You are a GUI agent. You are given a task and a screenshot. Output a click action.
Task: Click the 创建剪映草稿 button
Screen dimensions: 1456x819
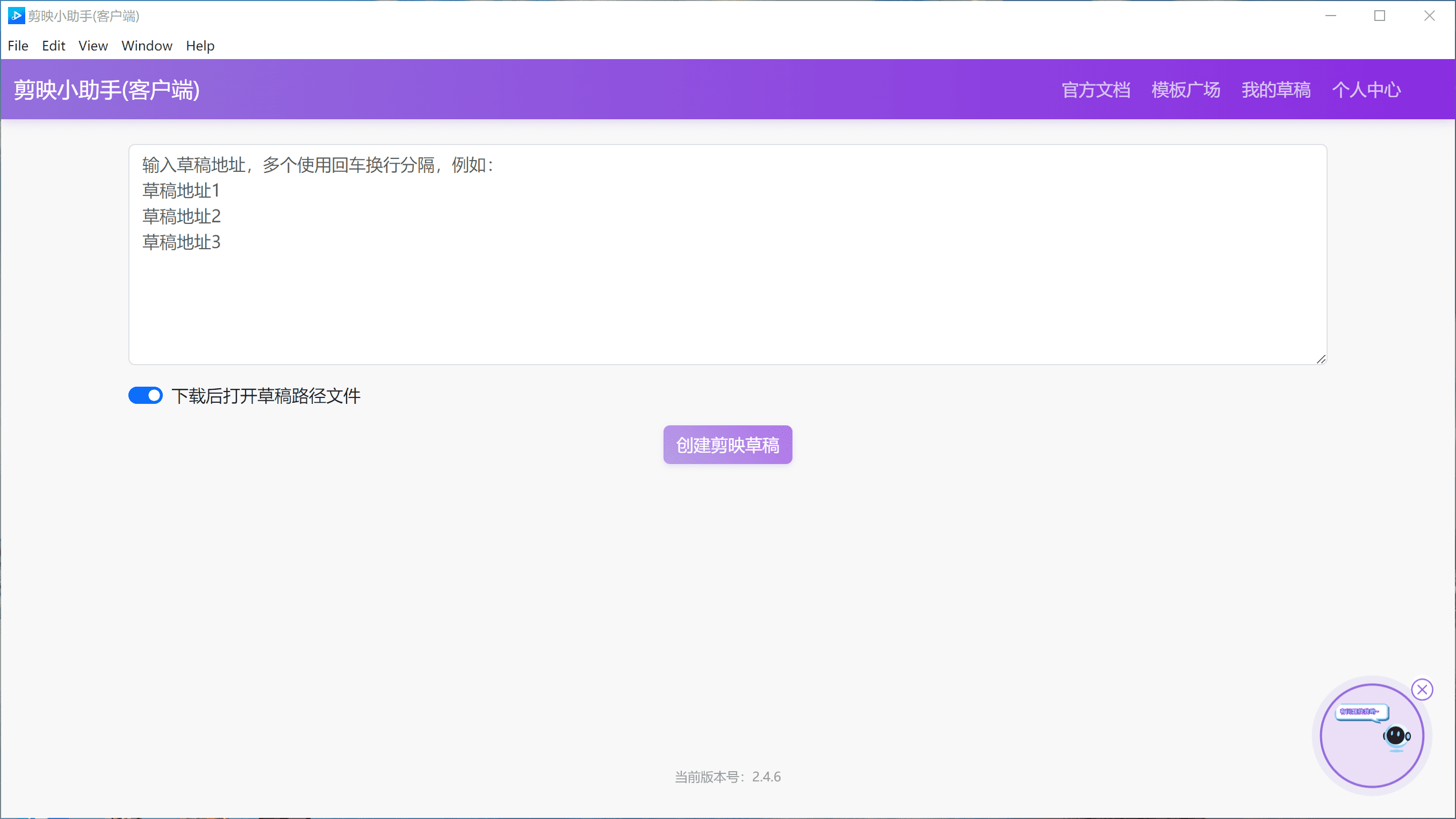pyautogui.click(x=727, y=445)
